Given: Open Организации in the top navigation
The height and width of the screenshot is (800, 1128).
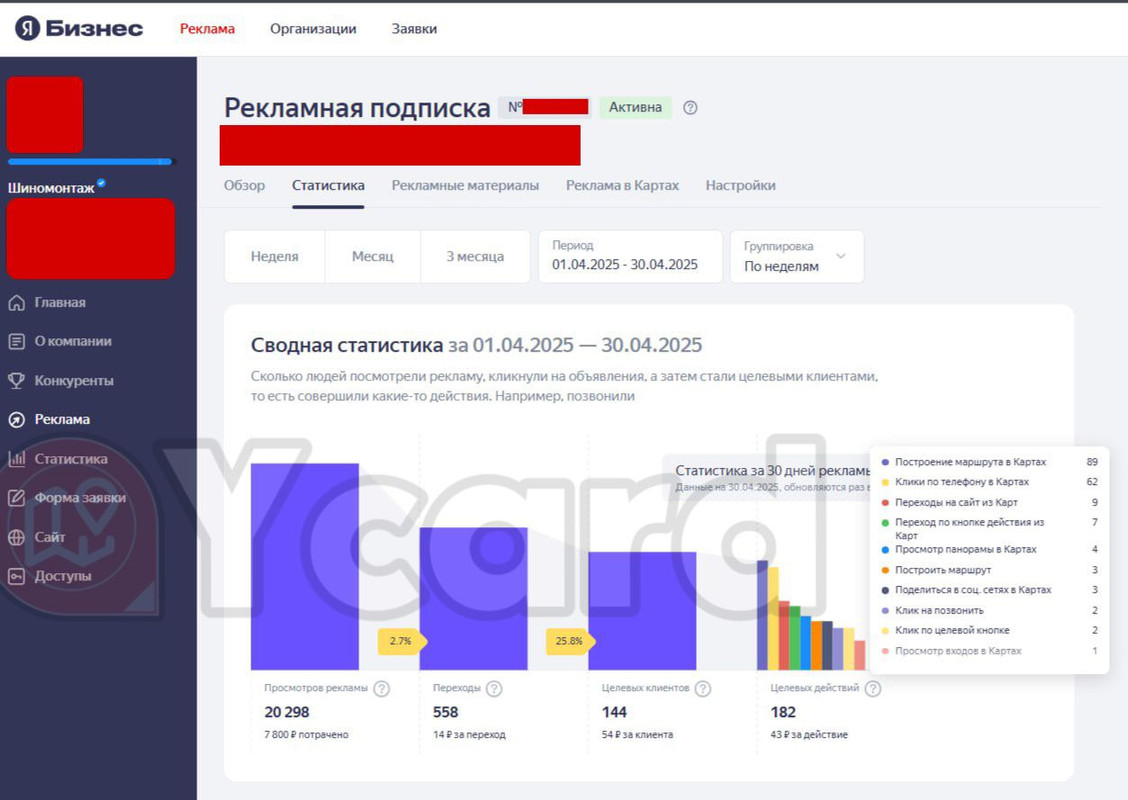Looking at the screenshot, I should 313,29.
